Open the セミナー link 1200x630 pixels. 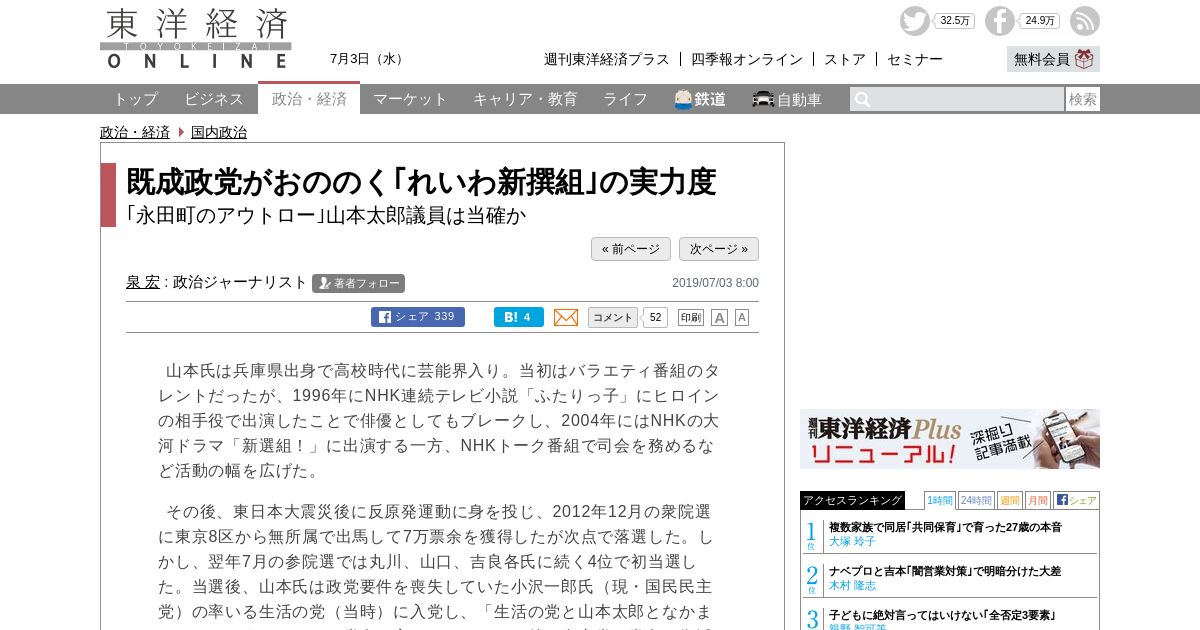[x=915, y=59]
